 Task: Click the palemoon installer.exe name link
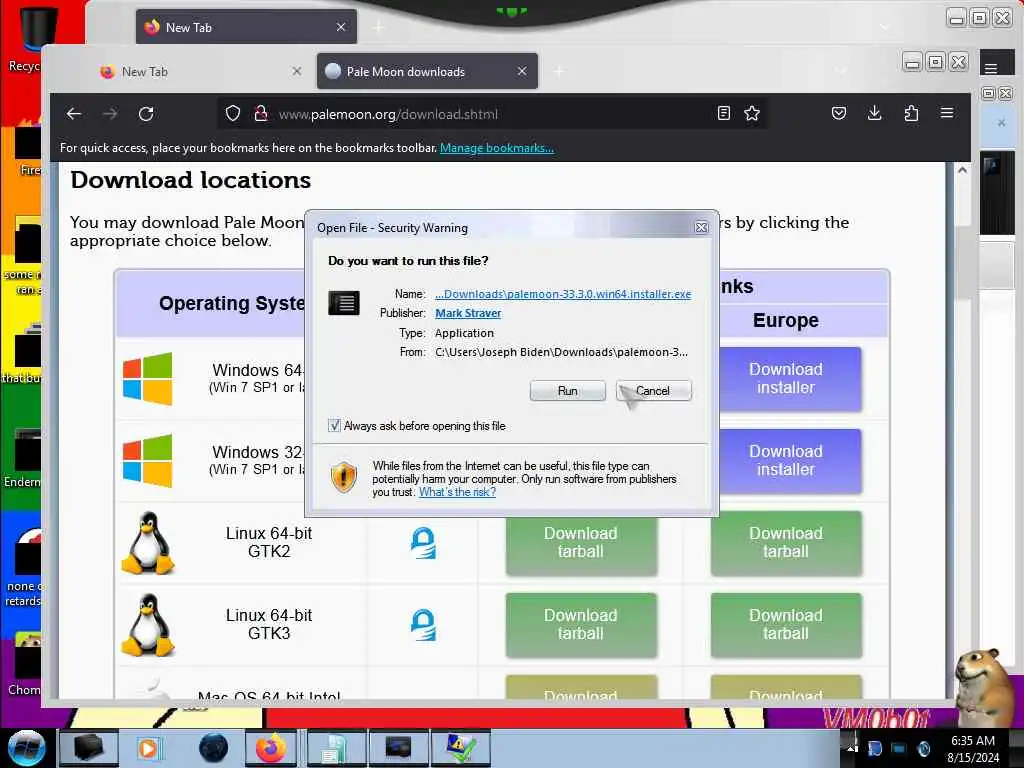563,294
